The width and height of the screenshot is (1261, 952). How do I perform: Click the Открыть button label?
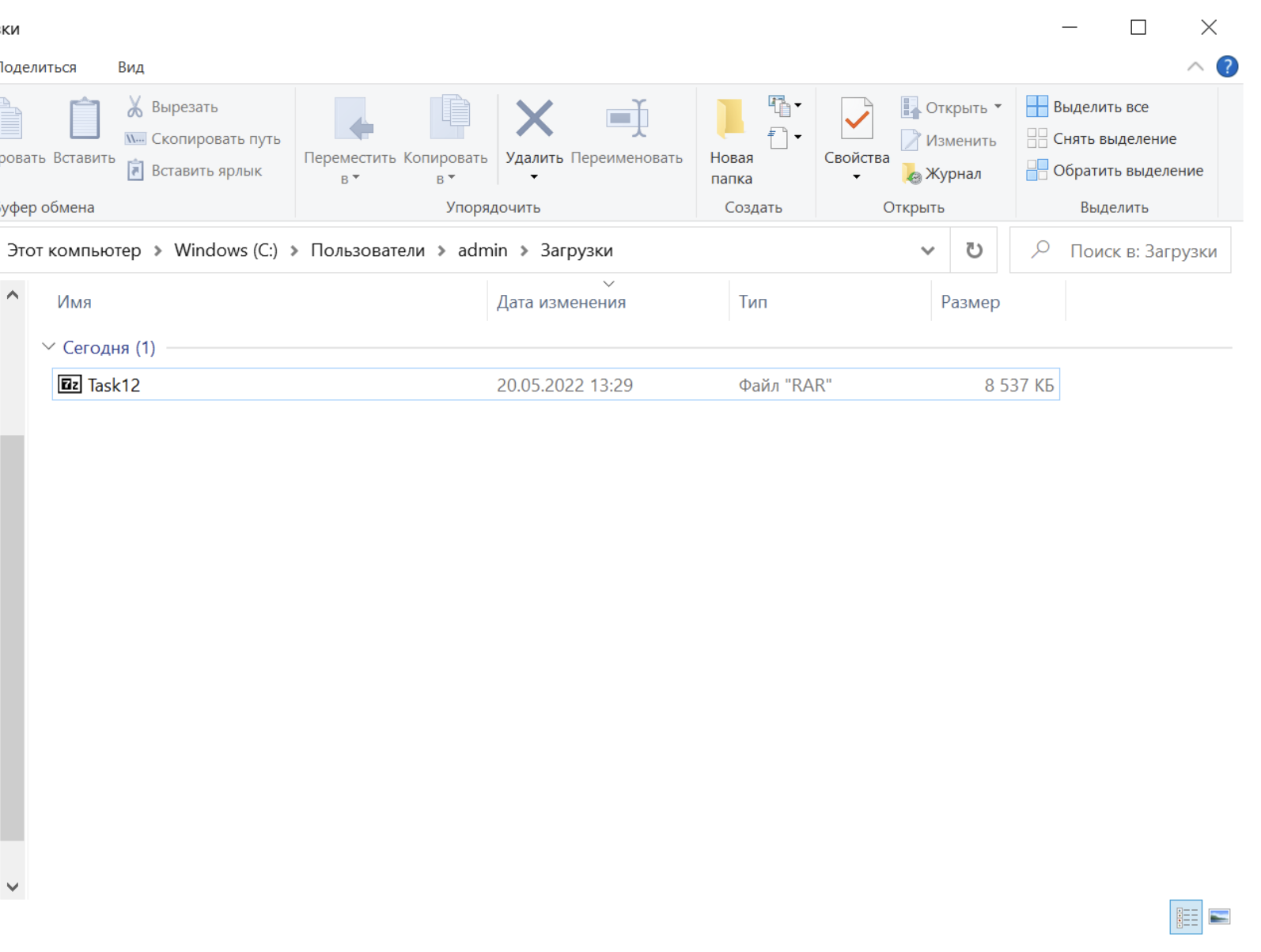956,108
